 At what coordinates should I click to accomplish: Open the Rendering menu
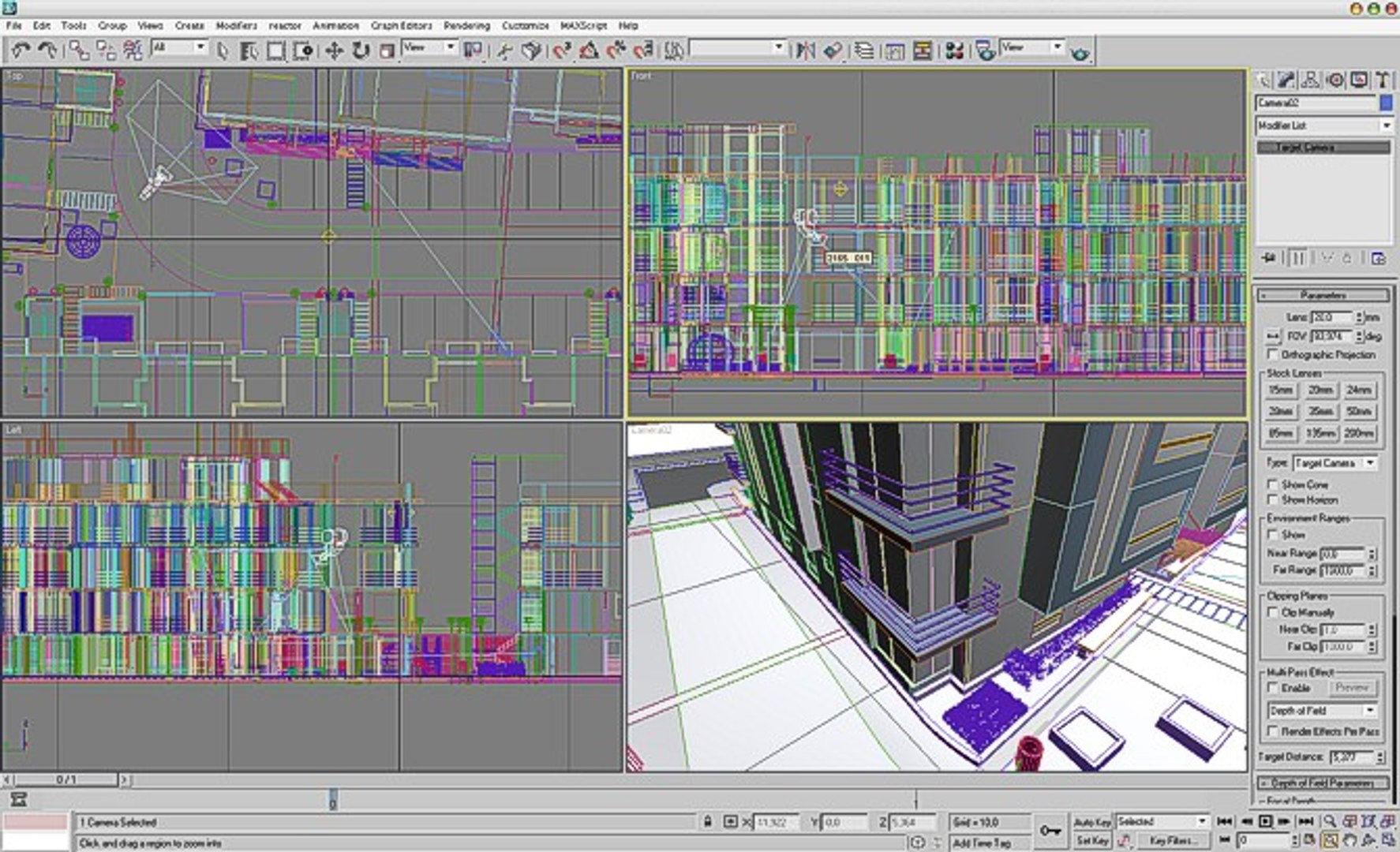(466, 25)
